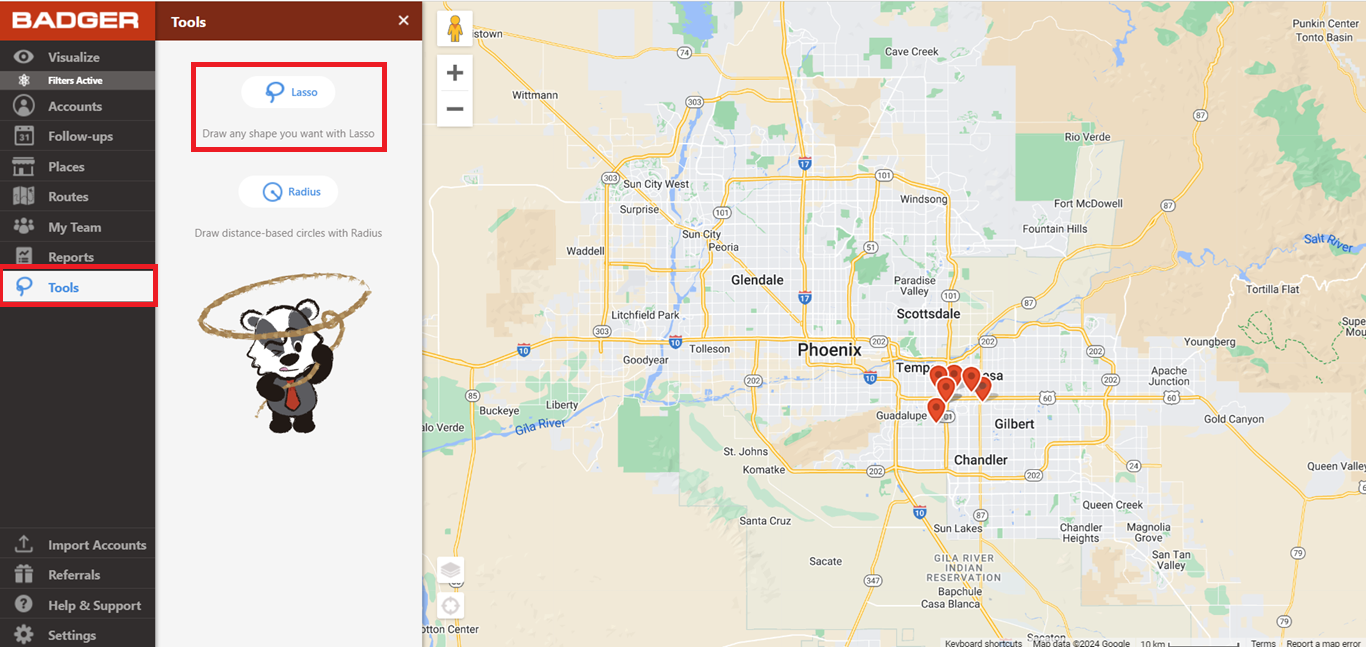Click the St. Johns map label
Image resolution: width=1366 pixels, height=647 pixels.
point(745,452)
